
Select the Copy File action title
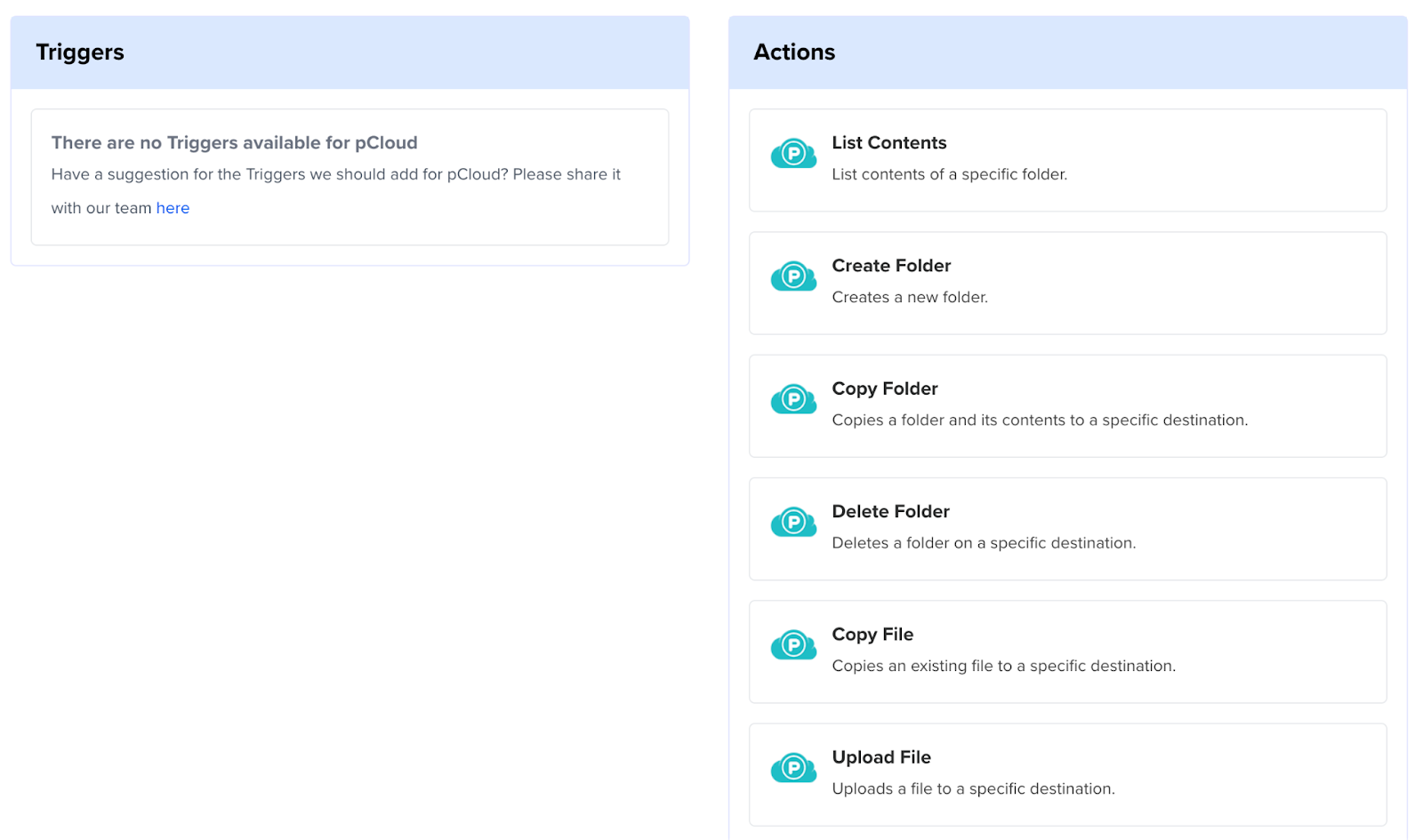tap(872, 635)
